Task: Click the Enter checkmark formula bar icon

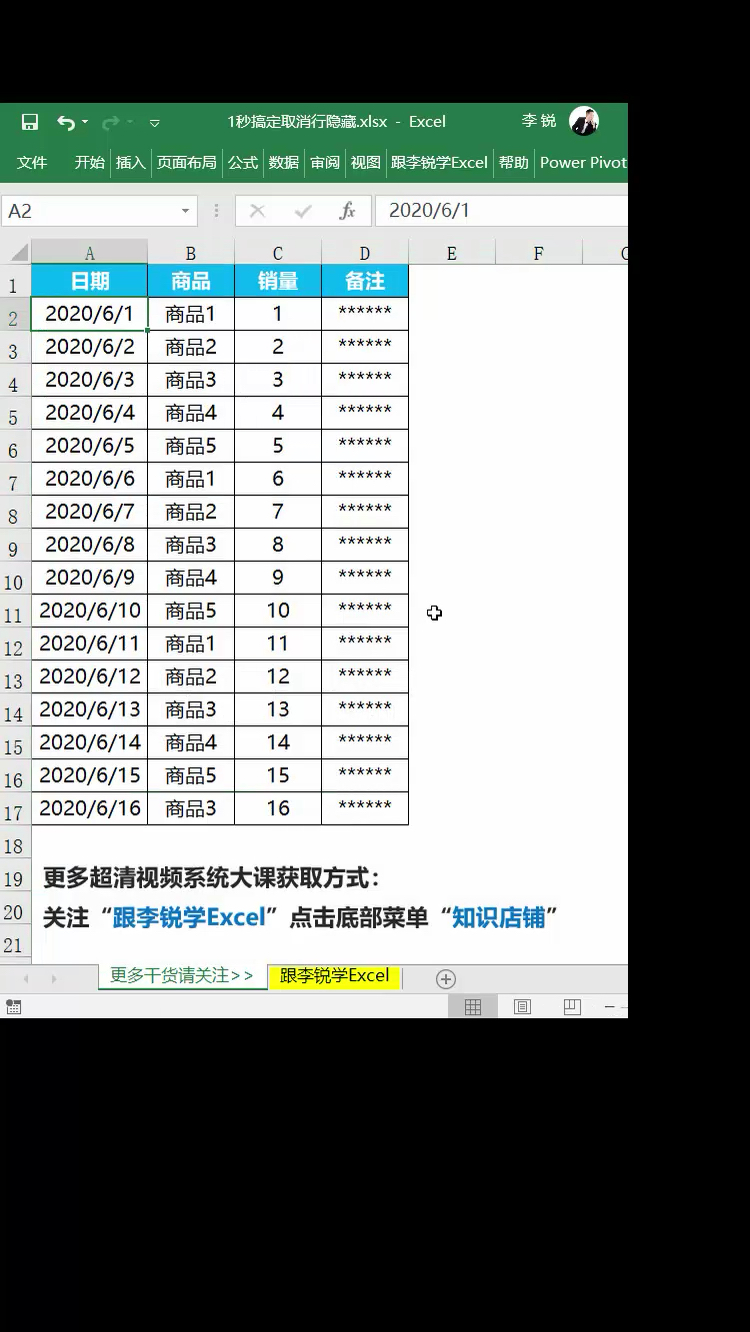Action: tap(303, 211)
